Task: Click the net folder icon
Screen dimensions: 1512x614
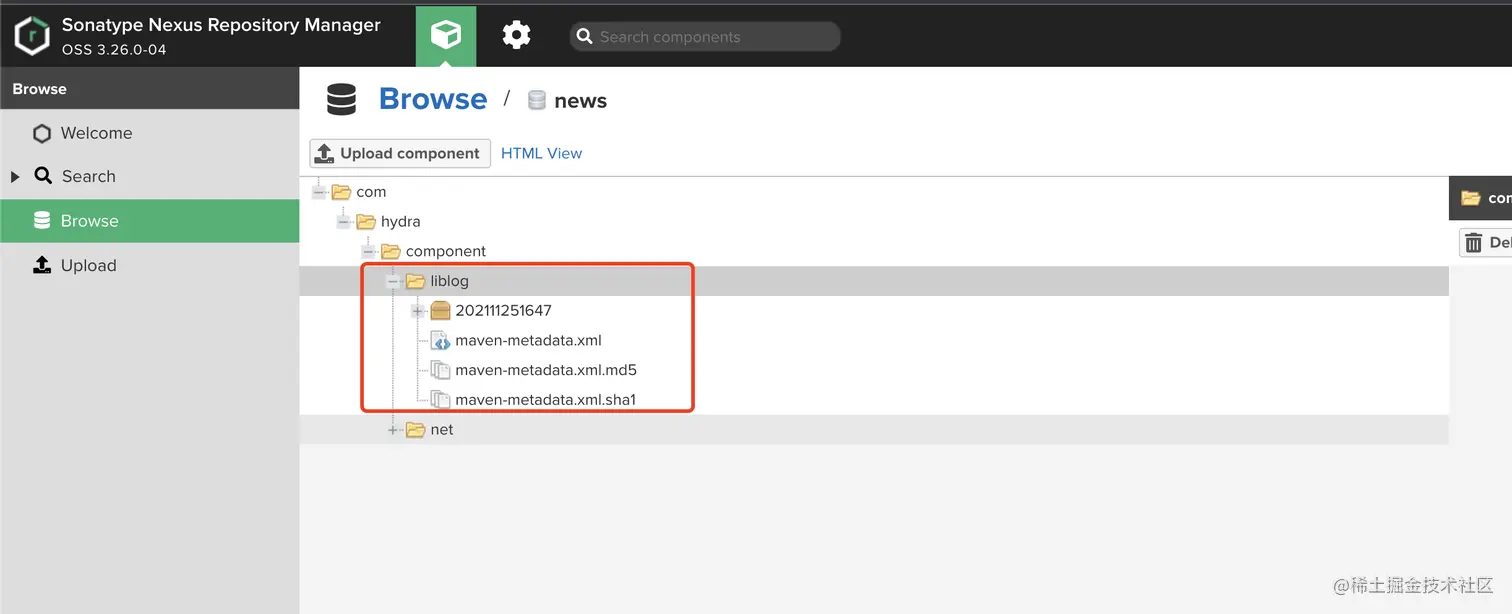Action: [x=415, y=430]
